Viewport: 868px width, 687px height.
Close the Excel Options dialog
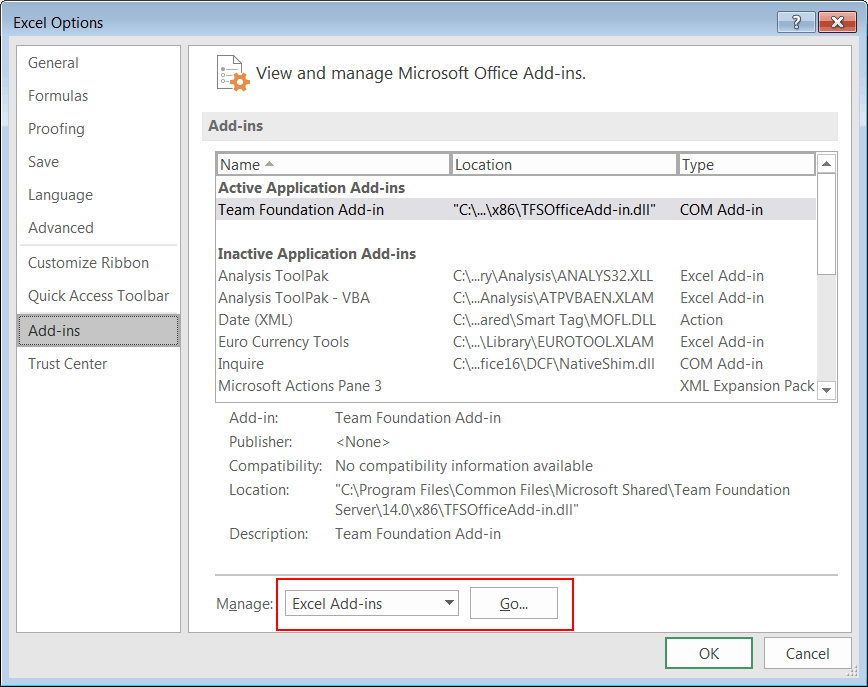click(x=838, y=22)
